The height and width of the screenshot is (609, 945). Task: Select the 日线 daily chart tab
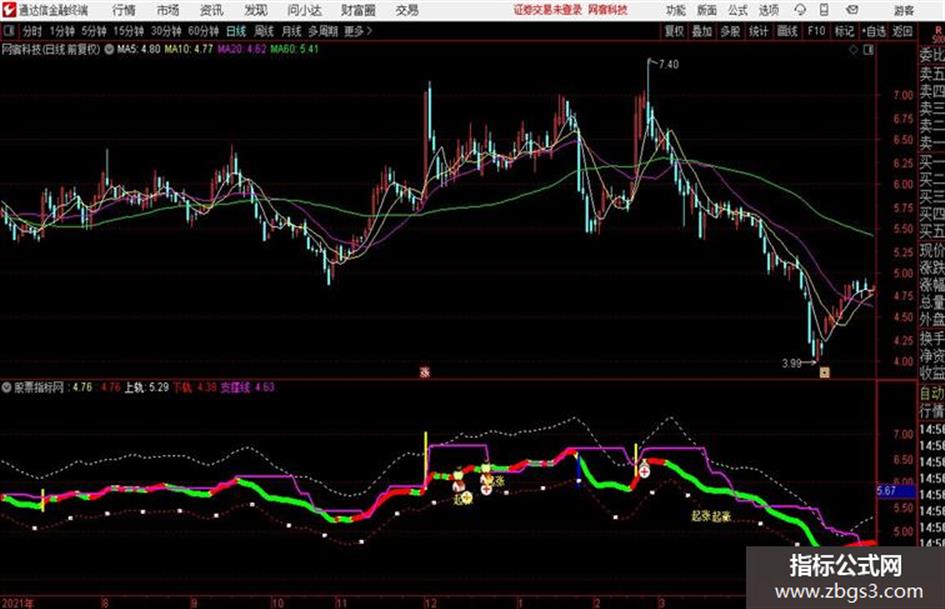[236, 31]
